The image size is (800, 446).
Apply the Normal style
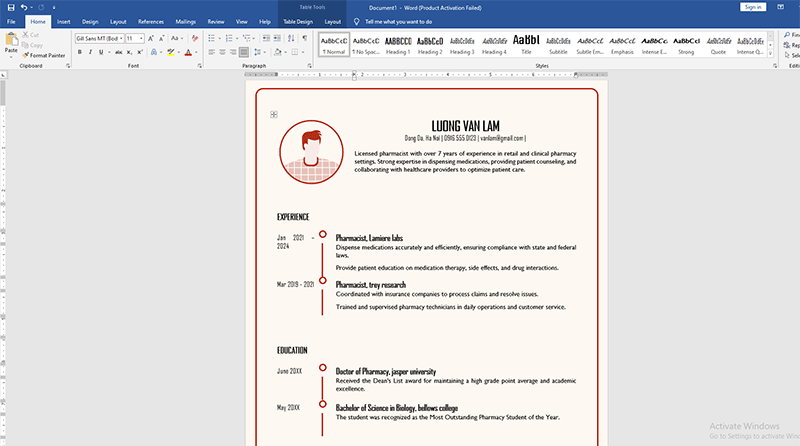pyautogui.click(x=334, y=45)
